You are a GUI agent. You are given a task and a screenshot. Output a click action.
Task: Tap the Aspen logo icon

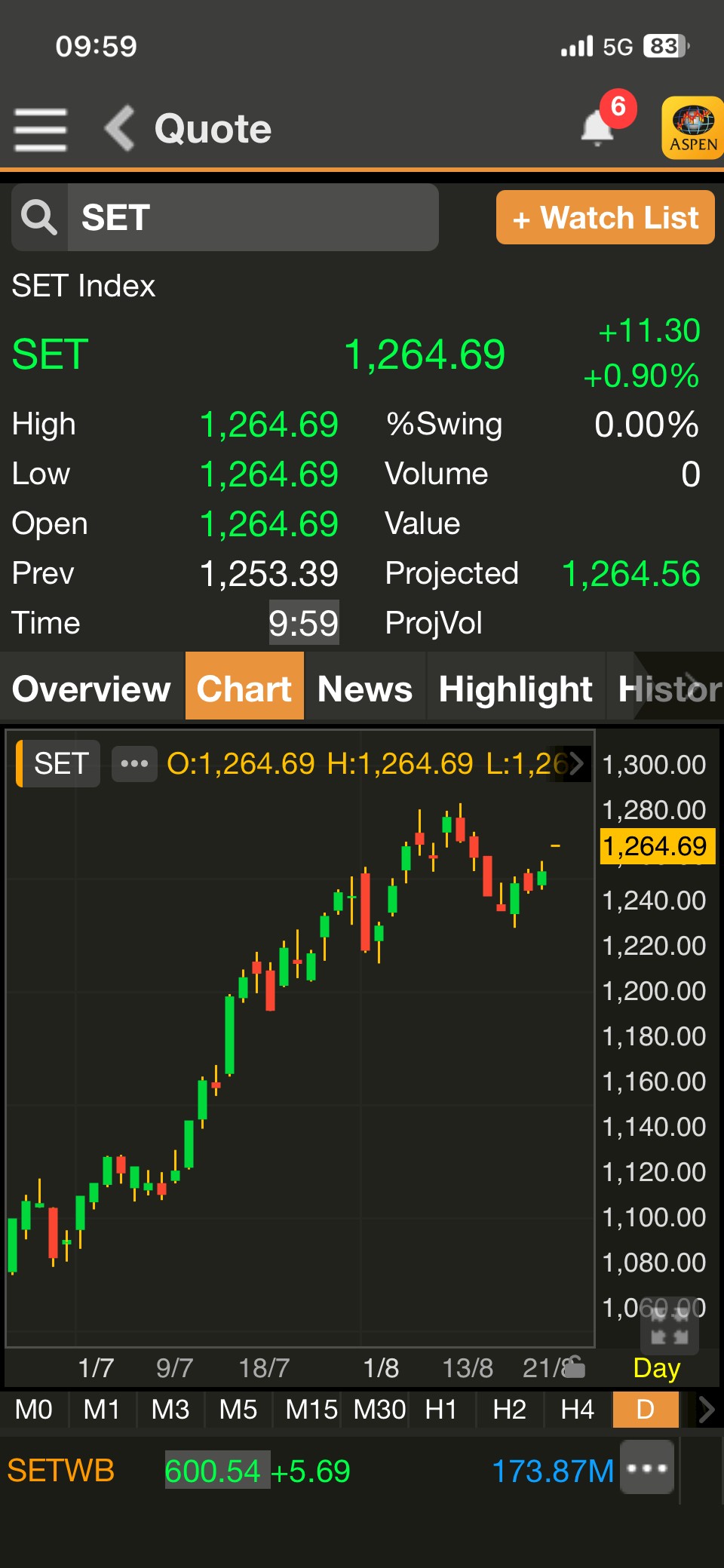pyautogui.click(x=692, y=127)
